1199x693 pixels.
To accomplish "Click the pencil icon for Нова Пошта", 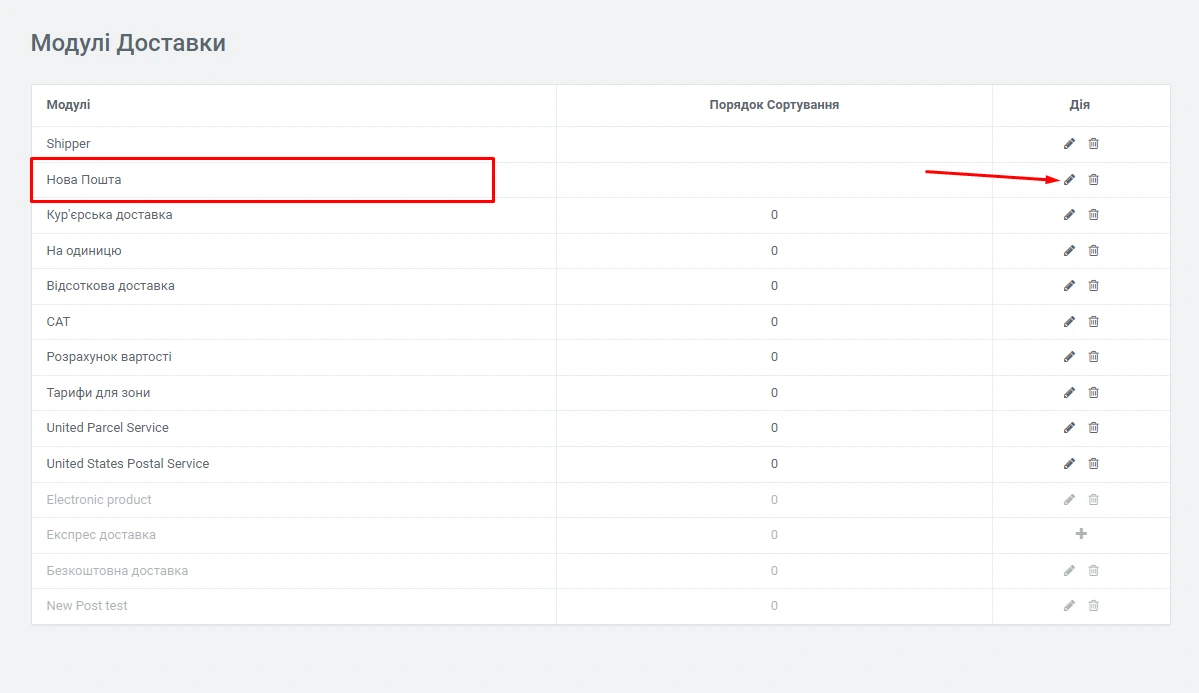I will click(1069, 180).
